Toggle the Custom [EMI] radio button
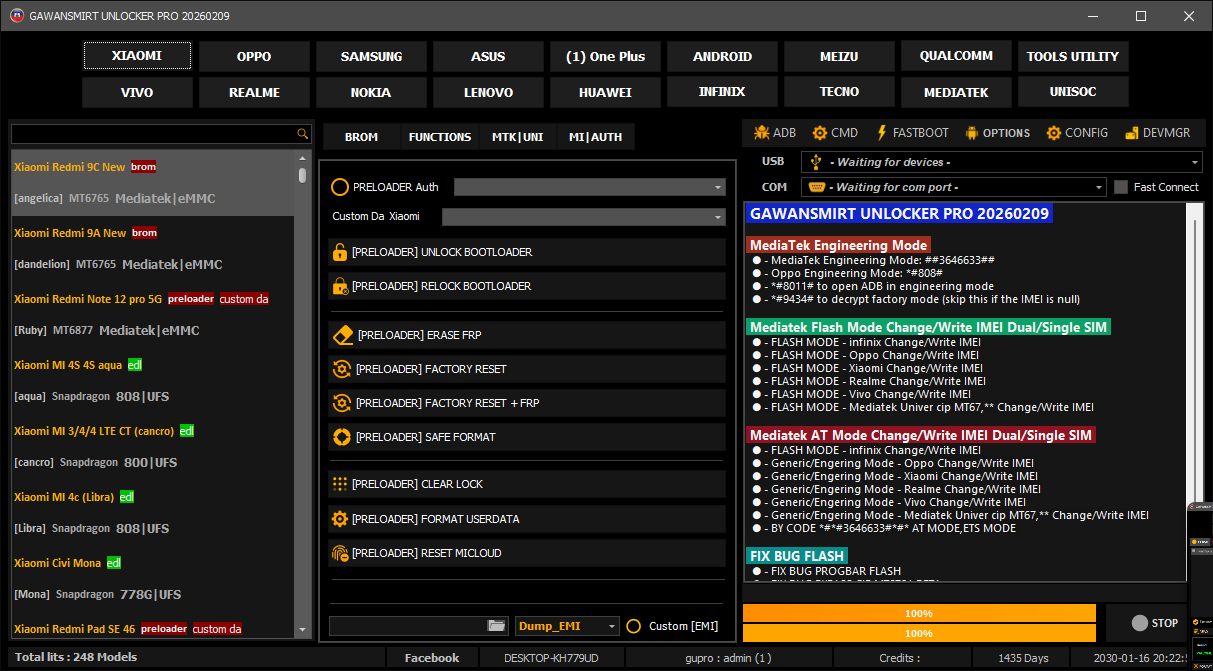Screen dimensions: 1213x671 point(633,626)
